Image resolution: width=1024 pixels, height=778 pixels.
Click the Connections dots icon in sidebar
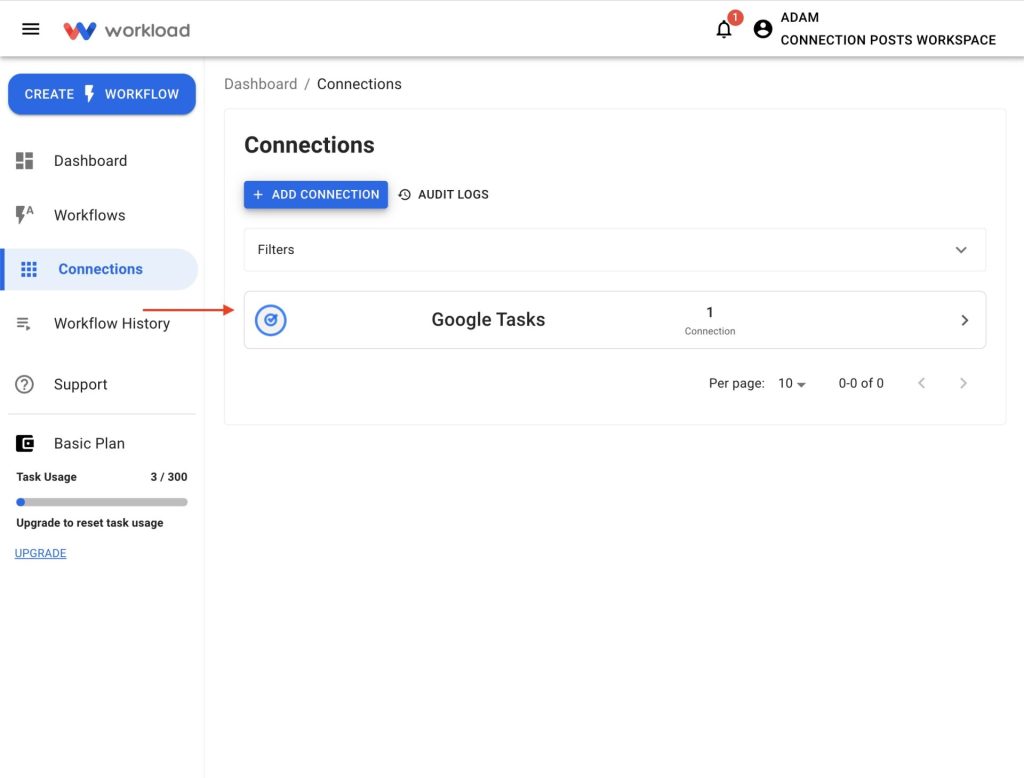point(29,269)
